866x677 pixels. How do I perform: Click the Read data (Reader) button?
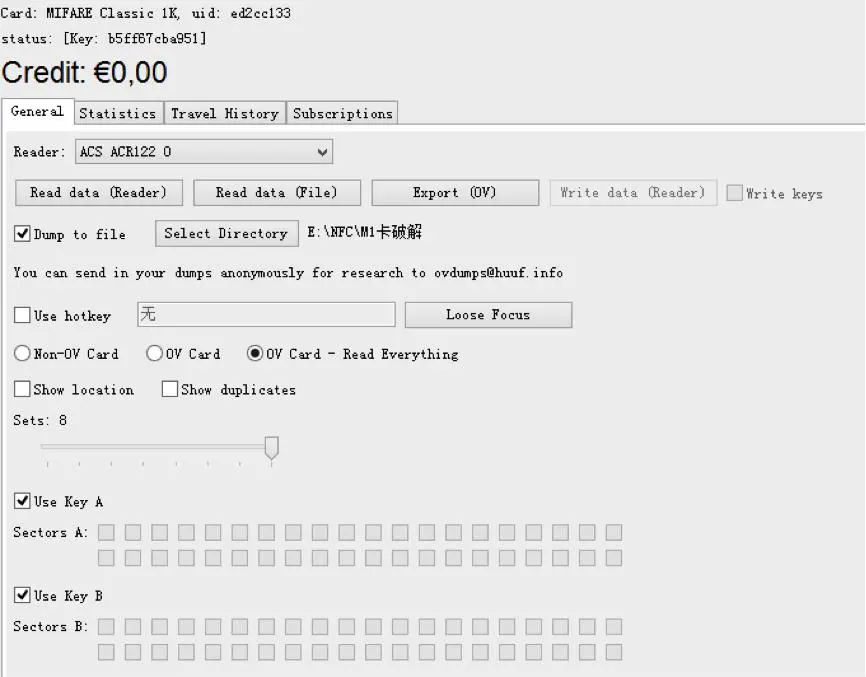pos(99,193)
